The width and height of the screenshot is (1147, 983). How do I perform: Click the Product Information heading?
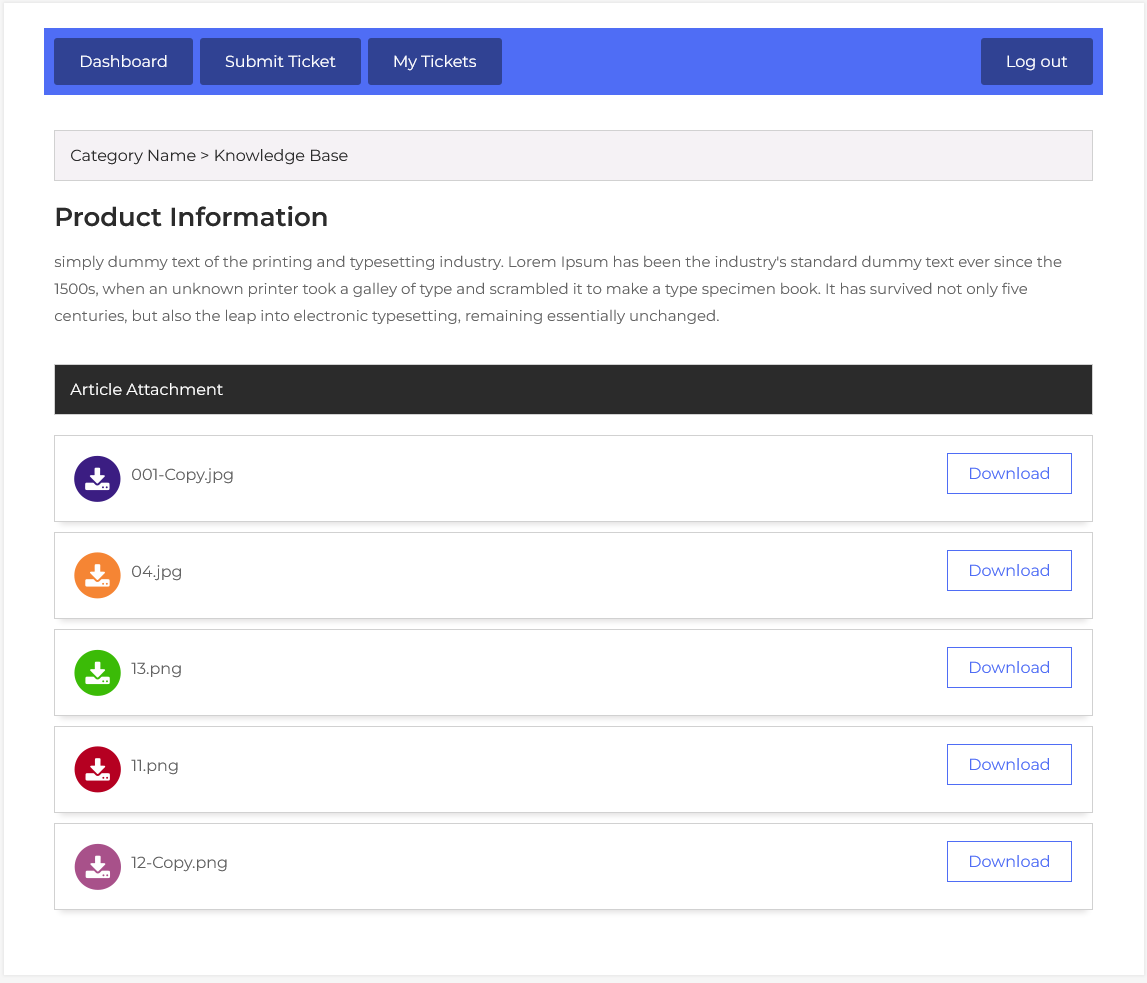tap(191, 218)
